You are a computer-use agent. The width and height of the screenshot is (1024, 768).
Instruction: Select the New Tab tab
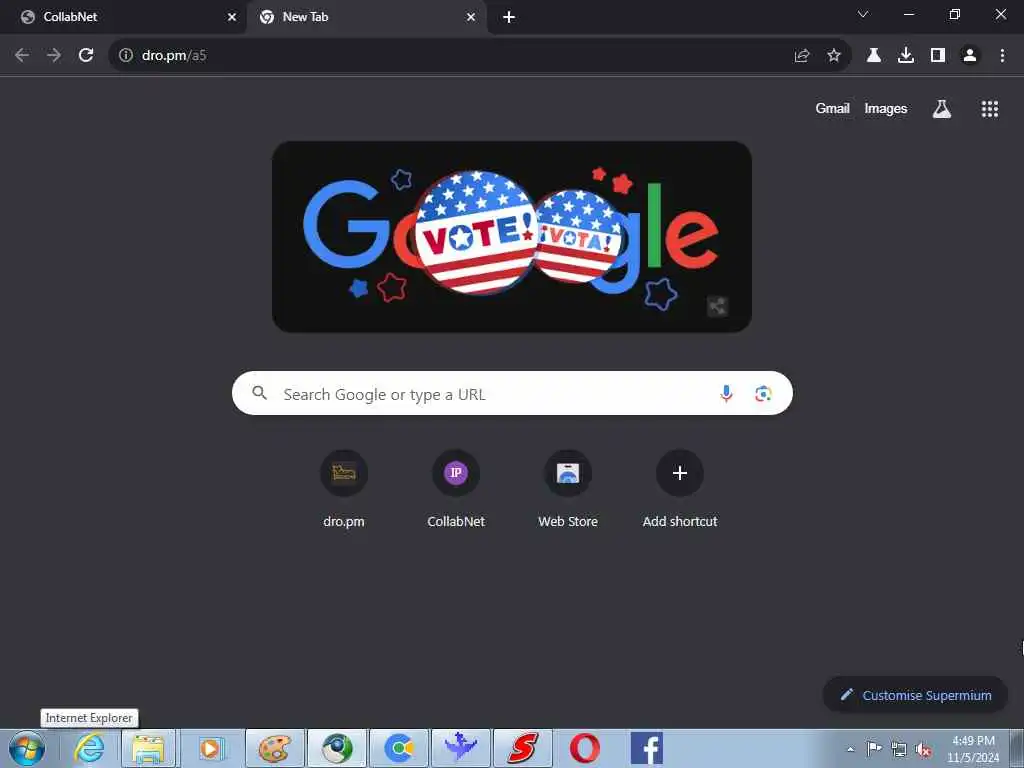(366, 17)
